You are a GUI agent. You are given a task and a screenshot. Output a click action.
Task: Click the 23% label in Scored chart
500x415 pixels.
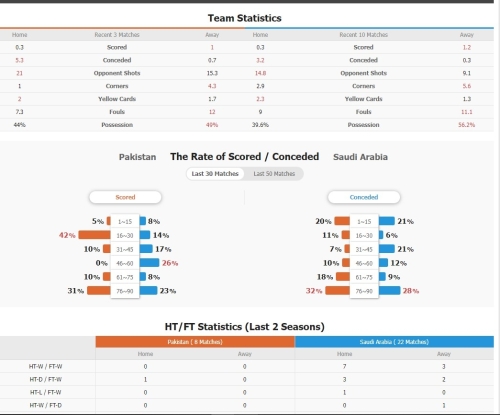pos(168,291)
